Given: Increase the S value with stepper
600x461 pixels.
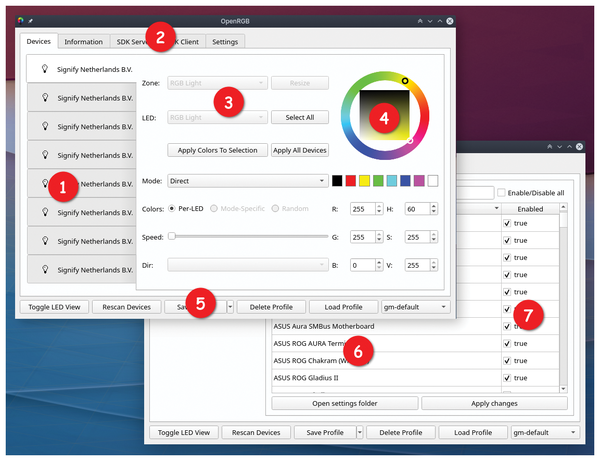Looking at the screenshot, I should 434,235.
